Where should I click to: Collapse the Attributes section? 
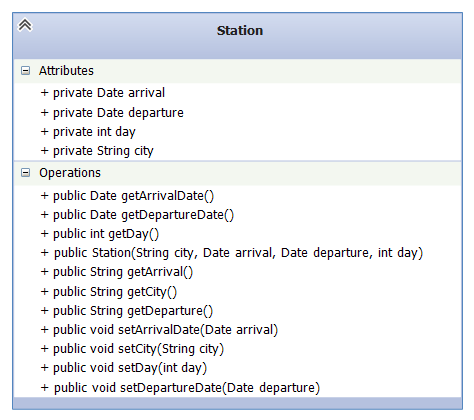[25, 71]
